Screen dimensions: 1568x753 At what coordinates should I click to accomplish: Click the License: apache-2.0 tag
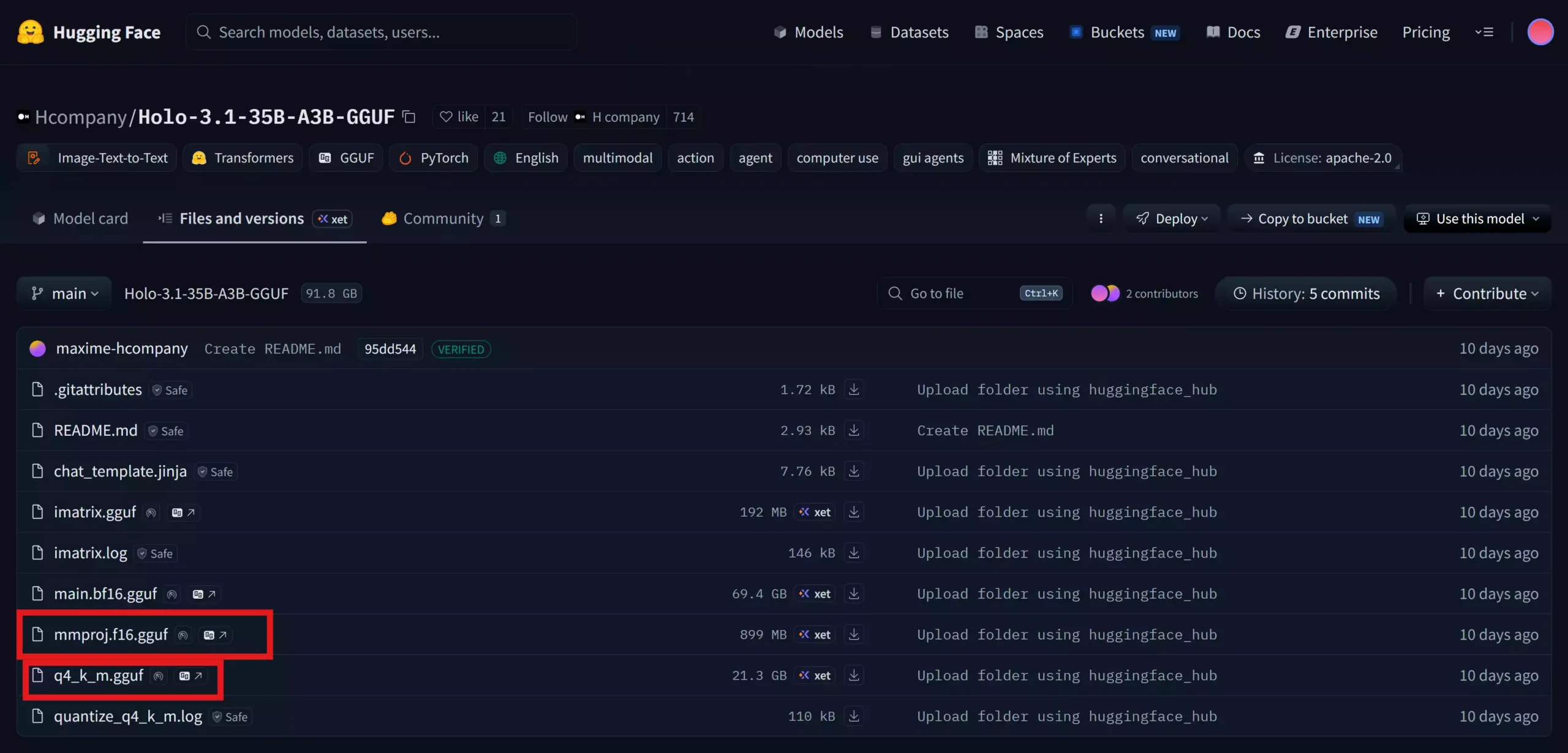click(x=1323, y=158)
